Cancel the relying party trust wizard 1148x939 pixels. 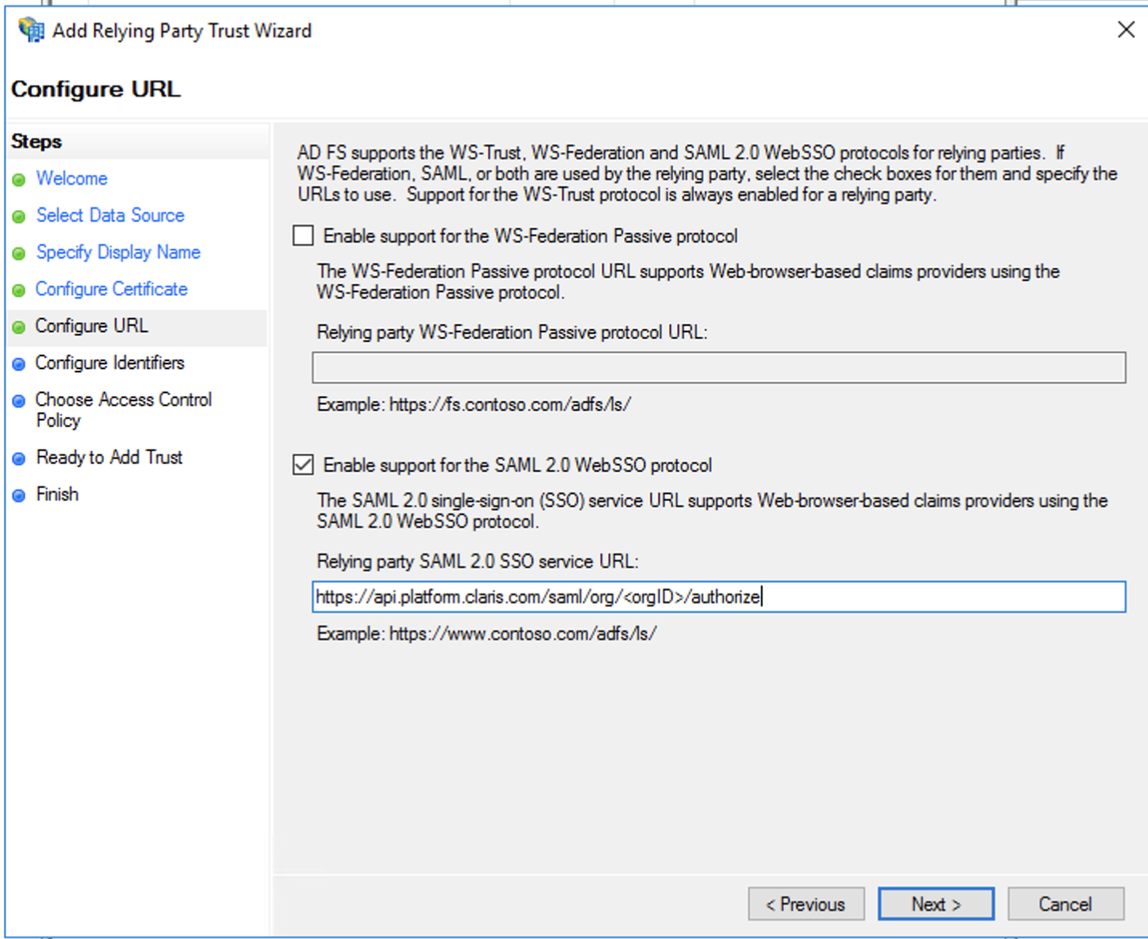1065,904
